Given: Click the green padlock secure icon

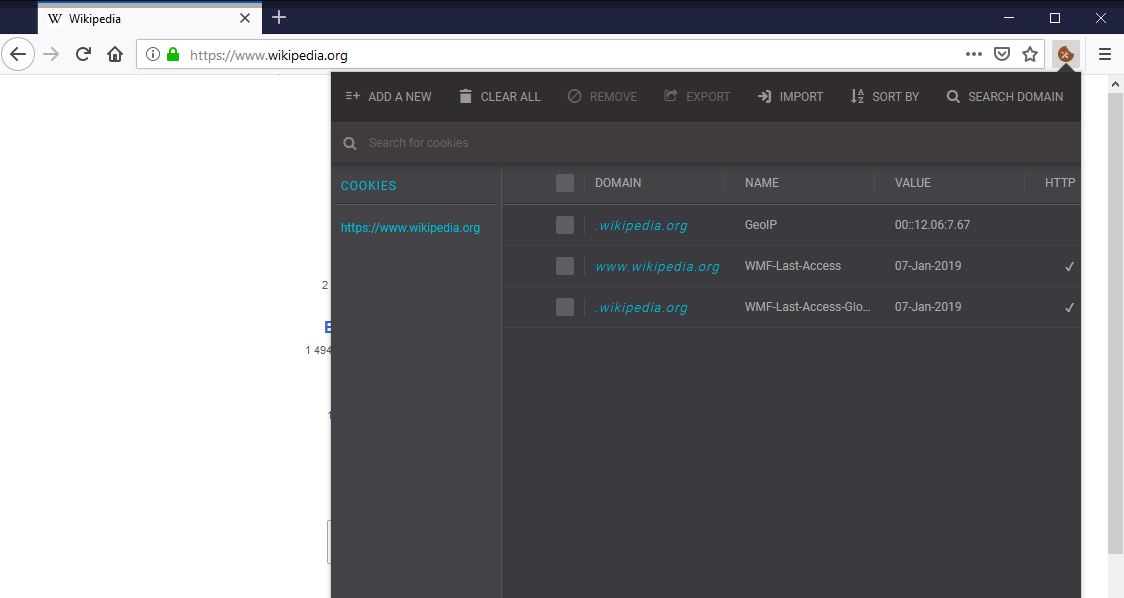Looking at the screenshot, I should tap(173, 54).
